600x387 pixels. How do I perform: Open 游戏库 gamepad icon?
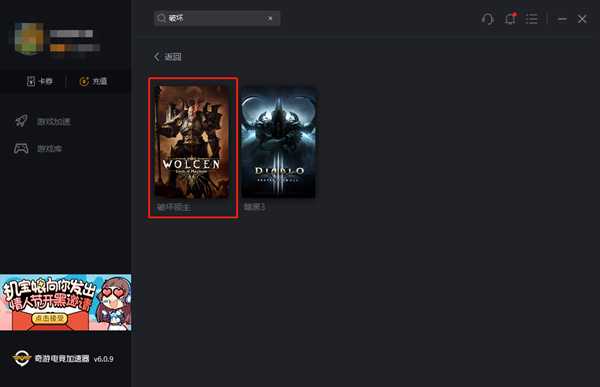[x=21, y=148]
